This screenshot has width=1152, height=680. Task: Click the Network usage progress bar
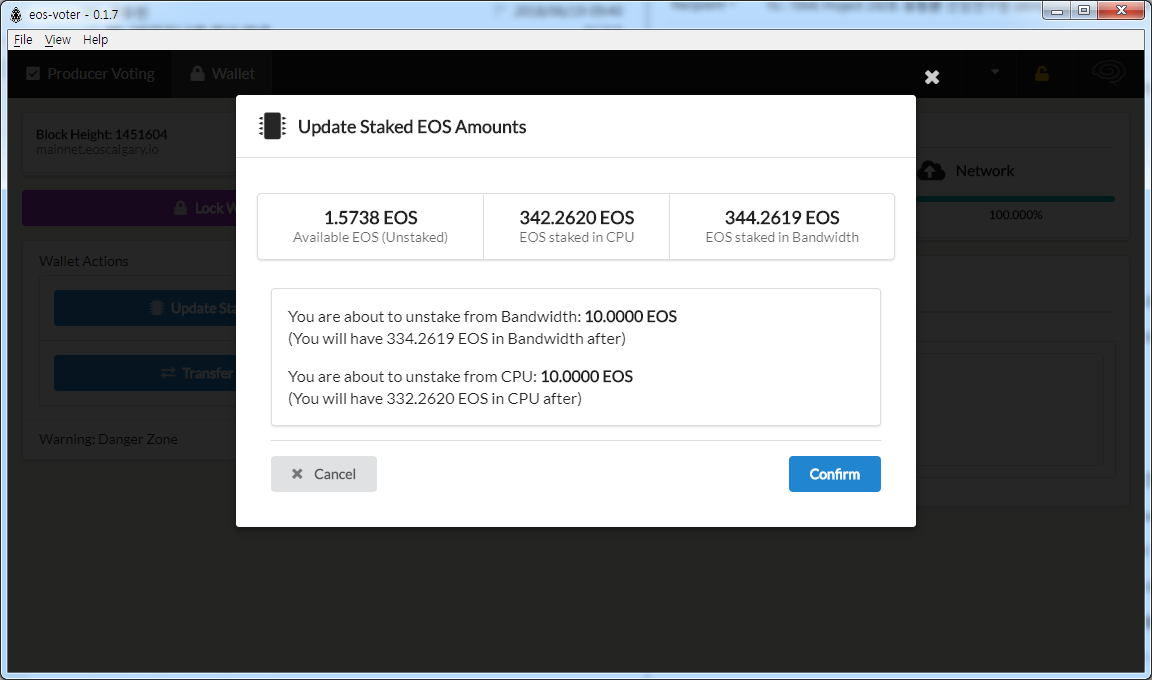(1015, 198)
